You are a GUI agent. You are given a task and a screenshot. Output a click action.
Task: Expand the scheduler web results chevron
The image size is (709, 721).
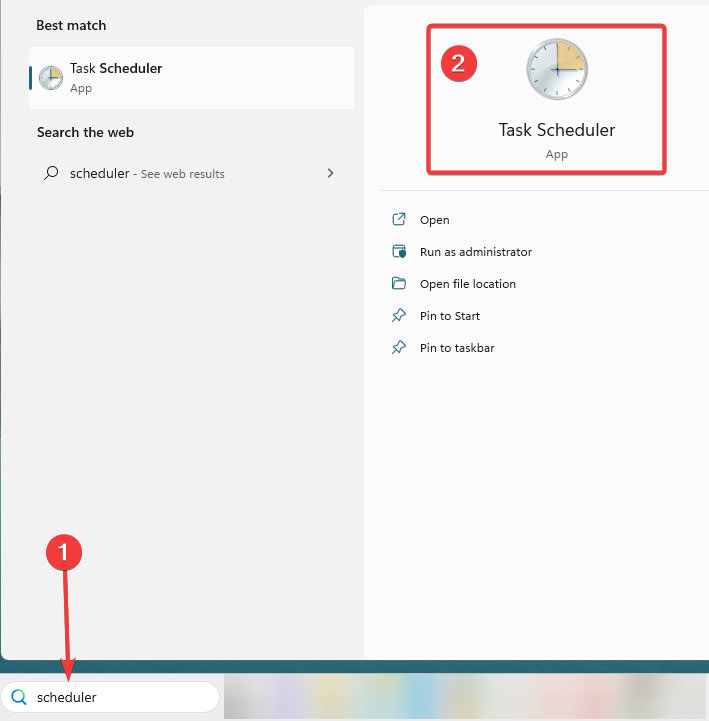(330, 173)
